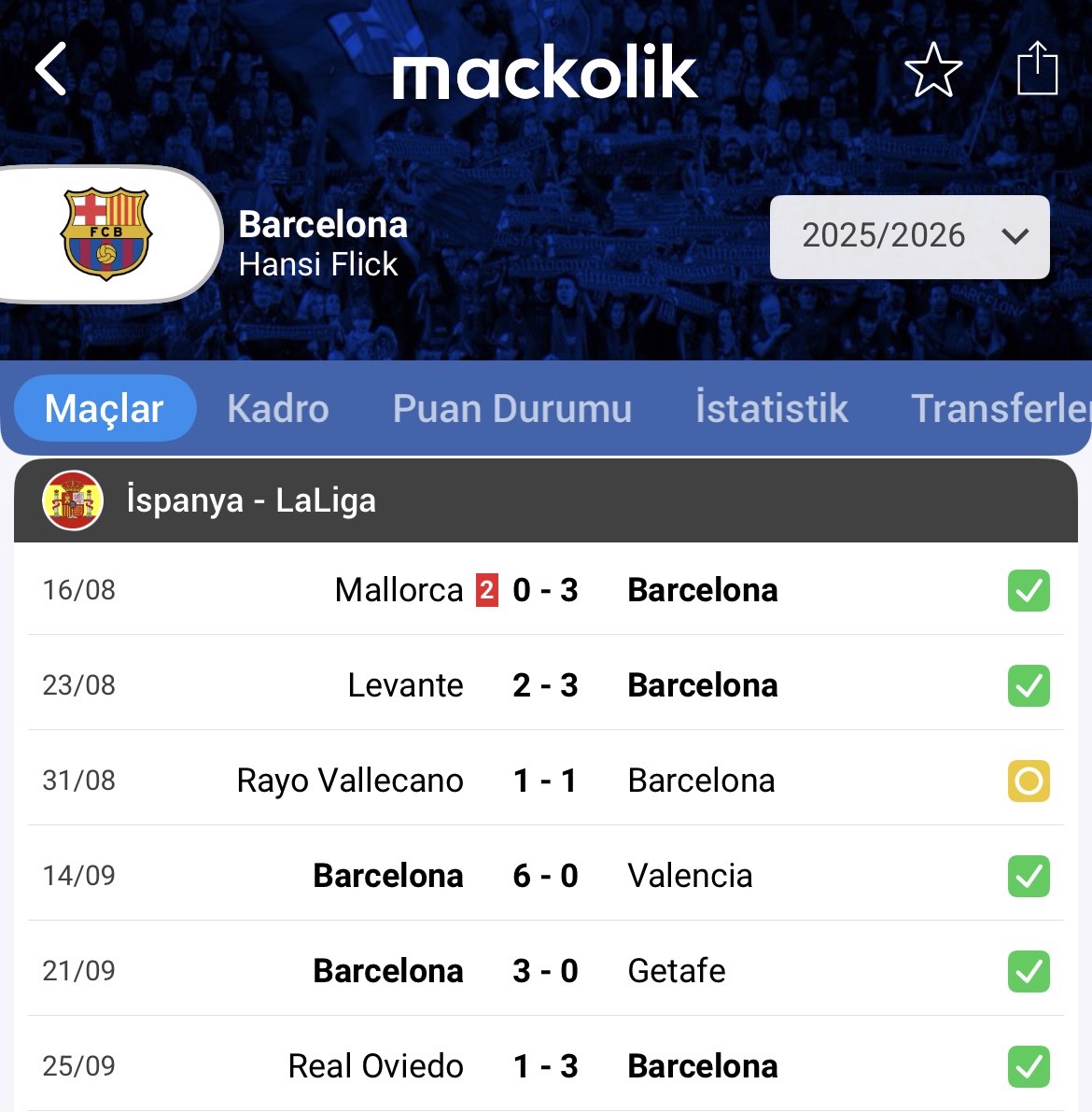This screenshot has height=1112, width=1092.
Task: Tap the yellow draw icon for Rayo Vallecano match
Action: click(x=1029, y=781)
